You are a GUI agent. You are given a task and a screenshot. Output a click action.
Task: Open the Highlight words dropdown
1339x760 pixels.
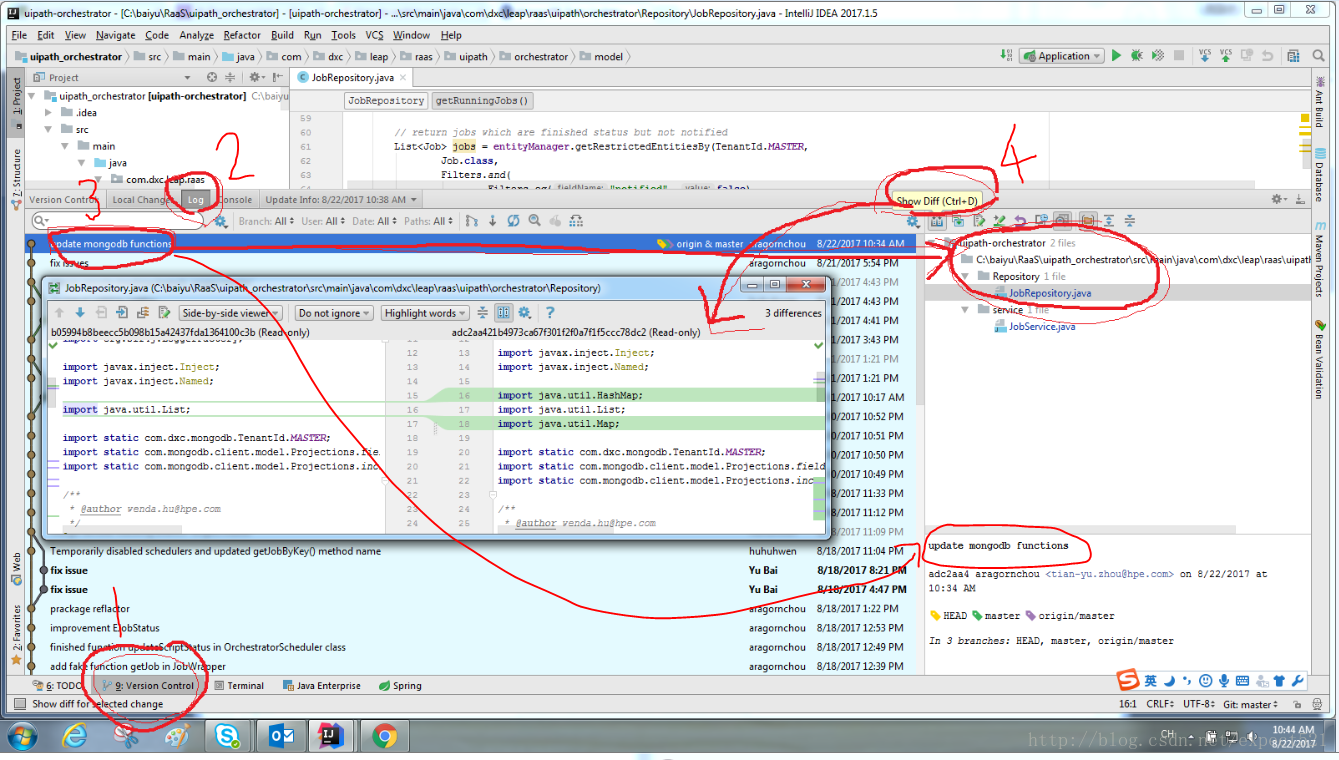(x=425, y=313)
